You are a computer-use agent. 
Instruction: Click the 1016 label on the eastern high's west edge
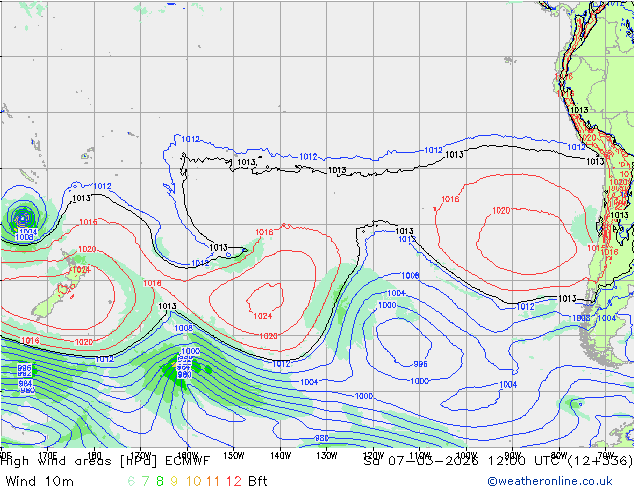click(x=450, y=199)
